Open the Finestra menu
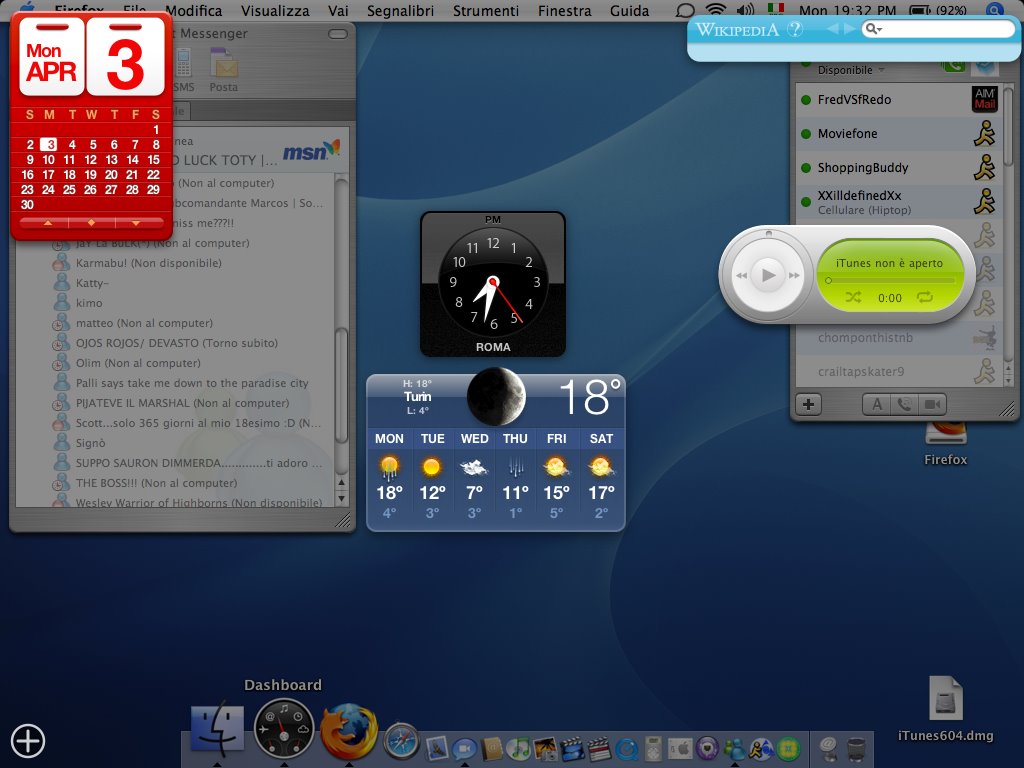This screenshot has height=768, width=1024. pos(564,10)
